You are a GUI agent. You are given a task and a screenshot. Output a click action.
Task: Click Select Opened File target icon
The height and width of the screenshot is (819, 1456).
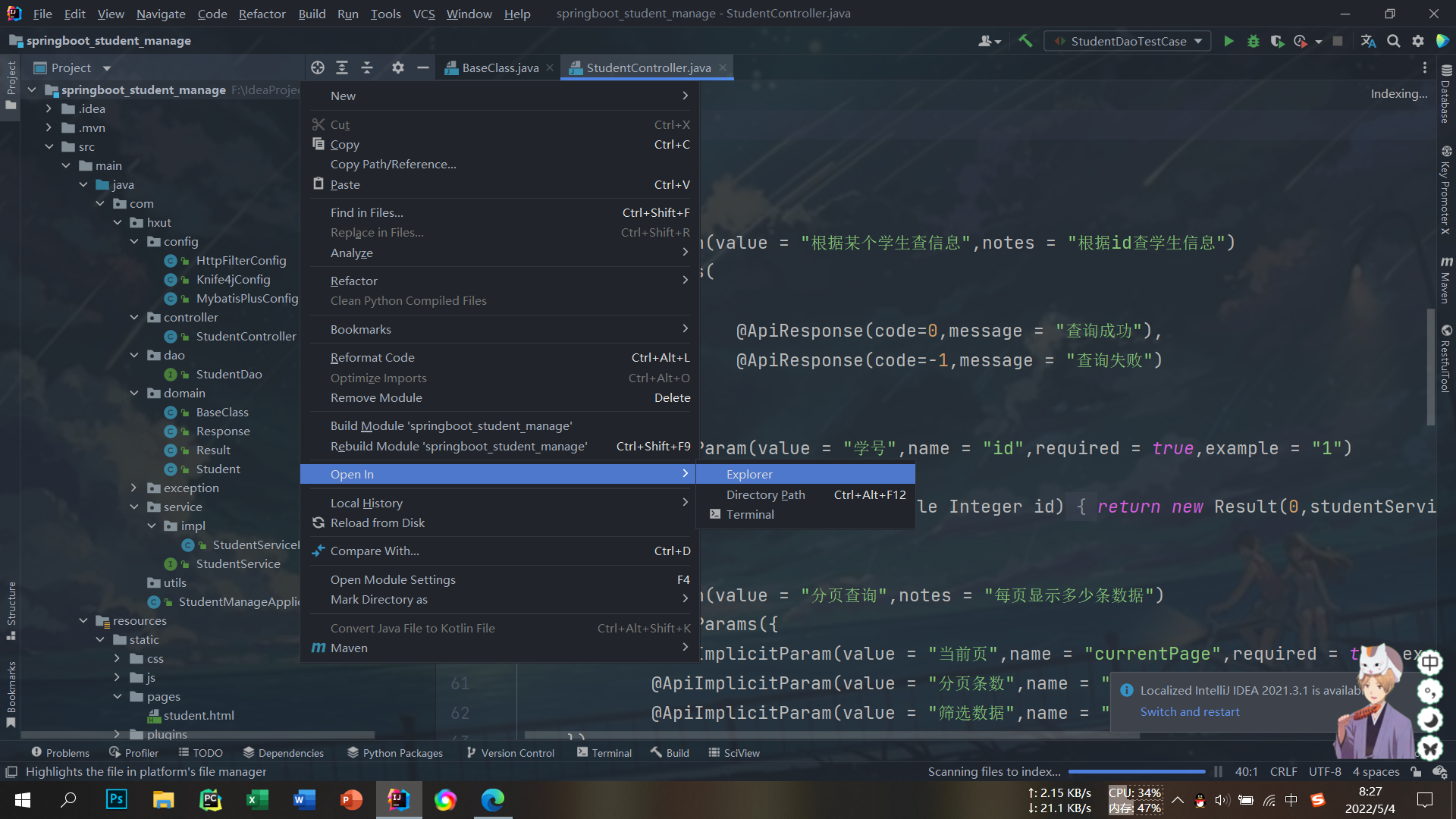tap(318, 67)
